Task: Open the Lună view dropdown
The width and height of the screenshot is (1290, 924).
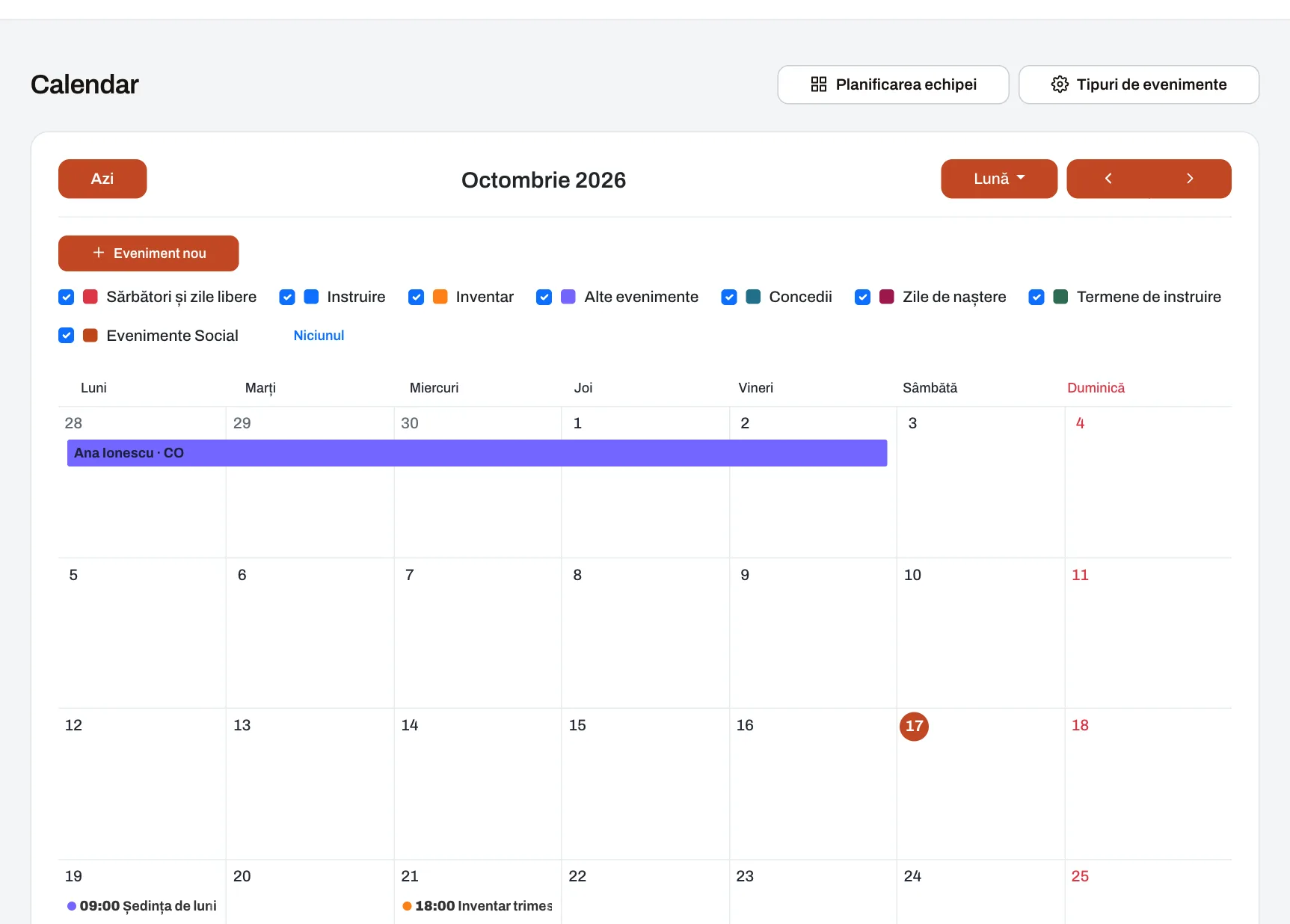Action: (x=999, y=179)
